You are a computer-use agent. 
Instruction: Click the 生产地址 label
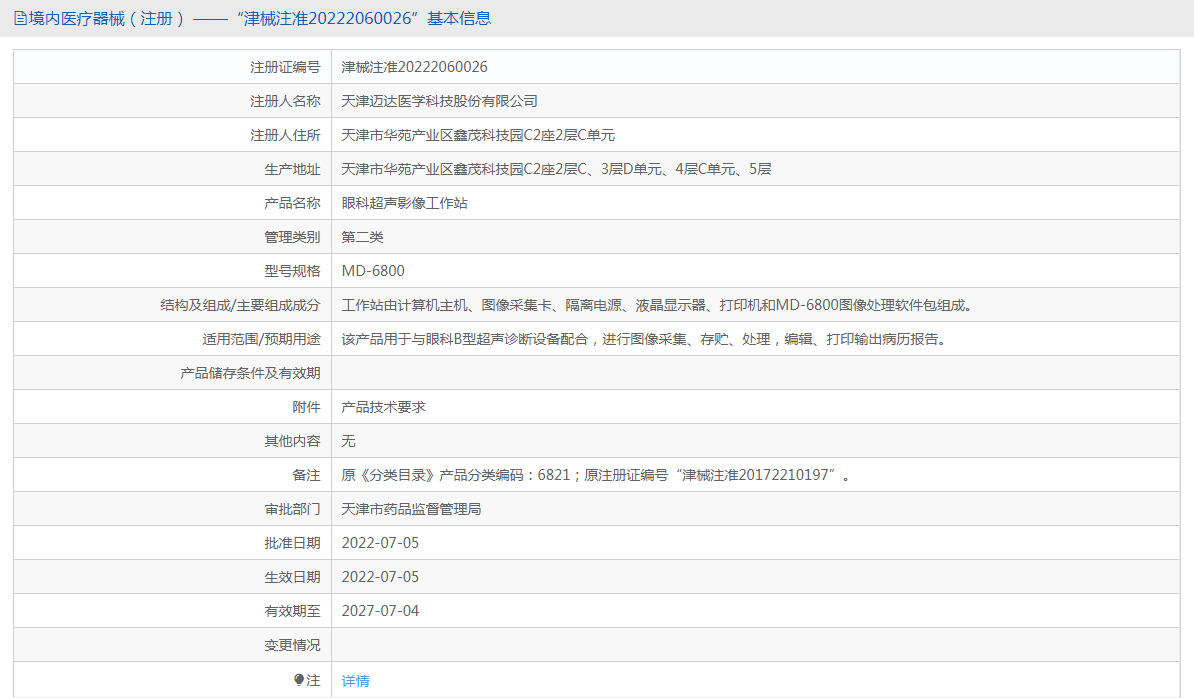tap(292, 169)
